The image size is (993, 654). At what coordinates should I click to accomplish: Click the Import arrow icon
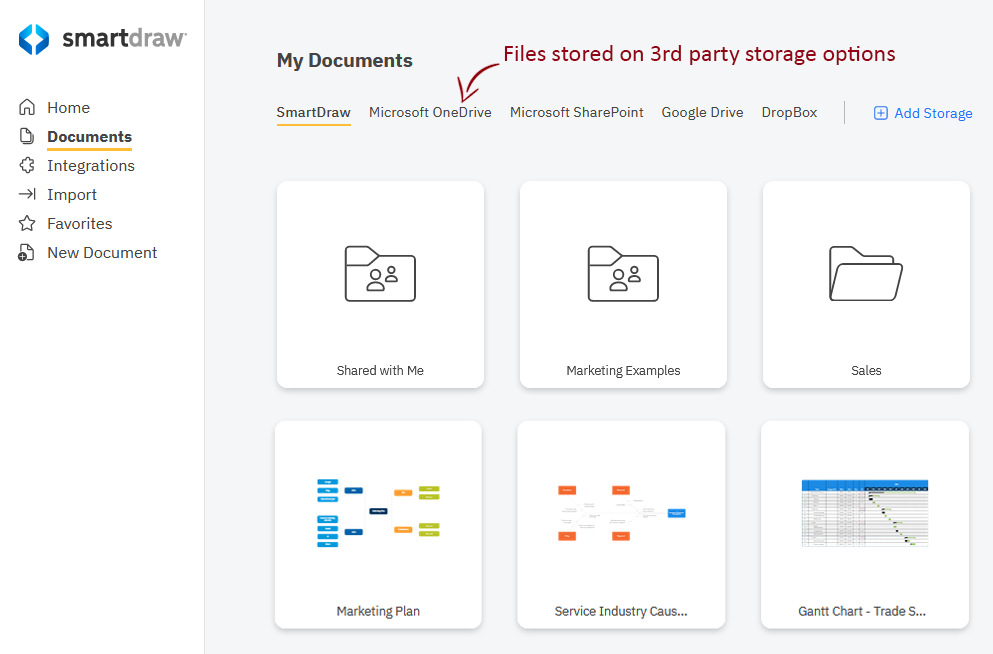[27, 195]
